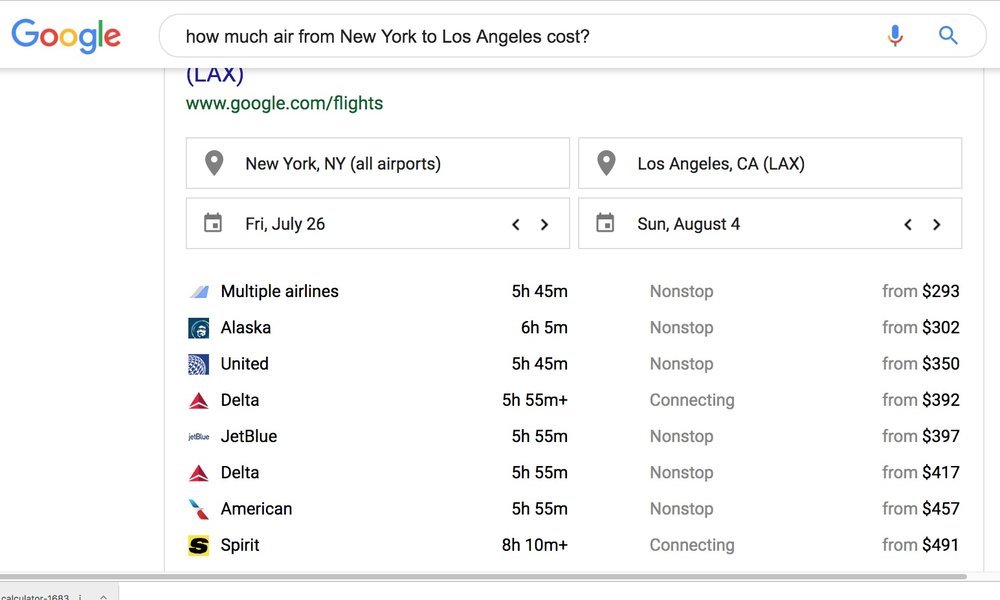Screen dimensions: 1000x600
Task: Click the Alaska airline logo
Action: 199,328
